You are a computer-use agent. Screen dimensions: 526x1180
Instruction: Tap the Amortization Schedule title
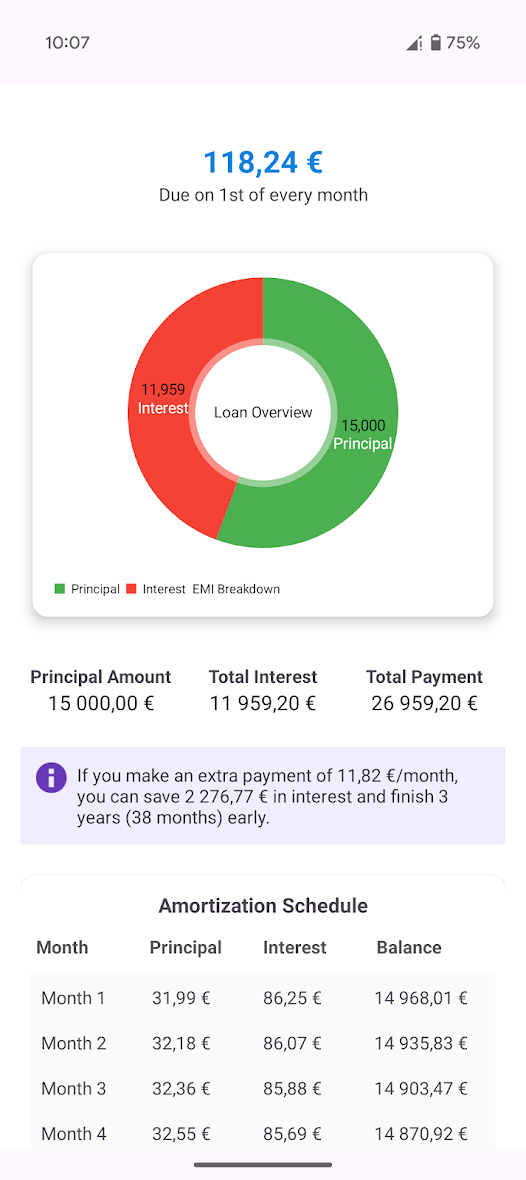[x=263, y=906]
